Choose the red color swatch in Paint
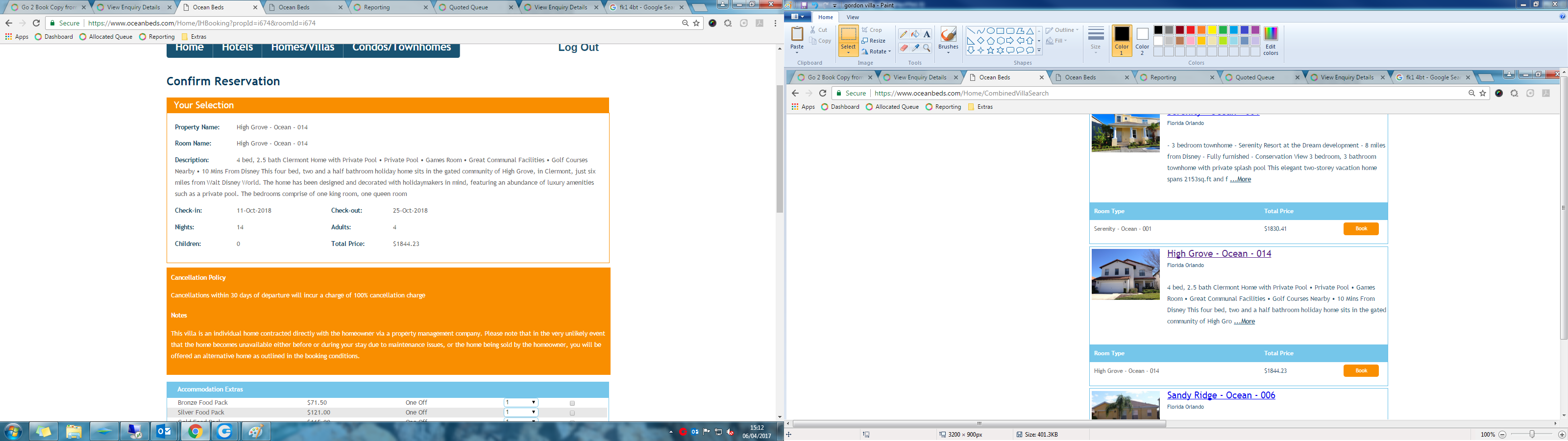The height and width of the screenshot is (441, 1568). point(1191,30)
